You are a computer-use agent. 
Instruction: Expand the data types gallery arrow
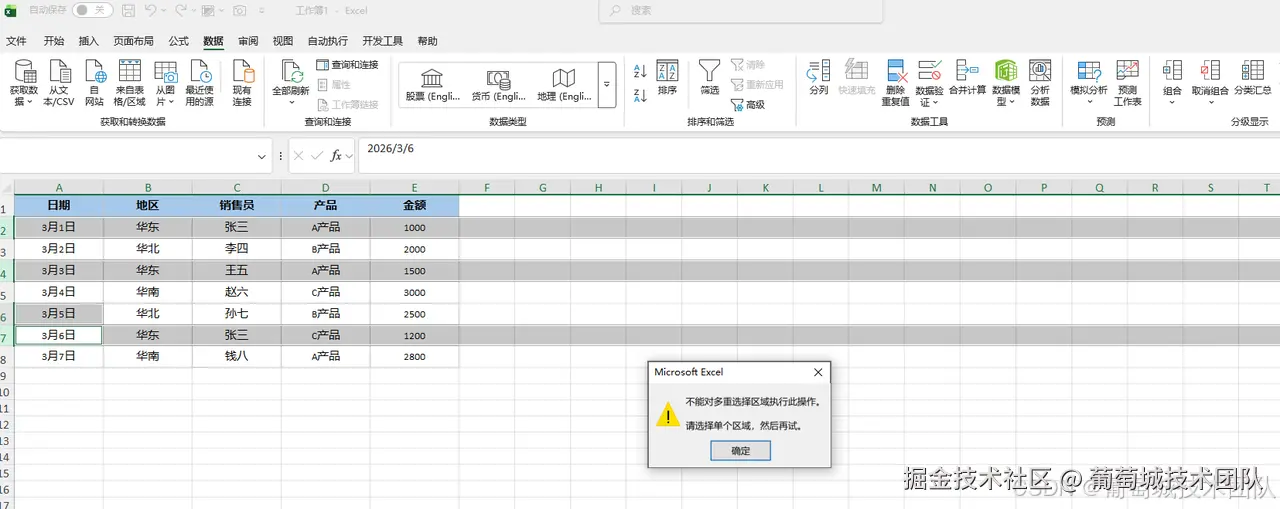click(x=607, y=85)
